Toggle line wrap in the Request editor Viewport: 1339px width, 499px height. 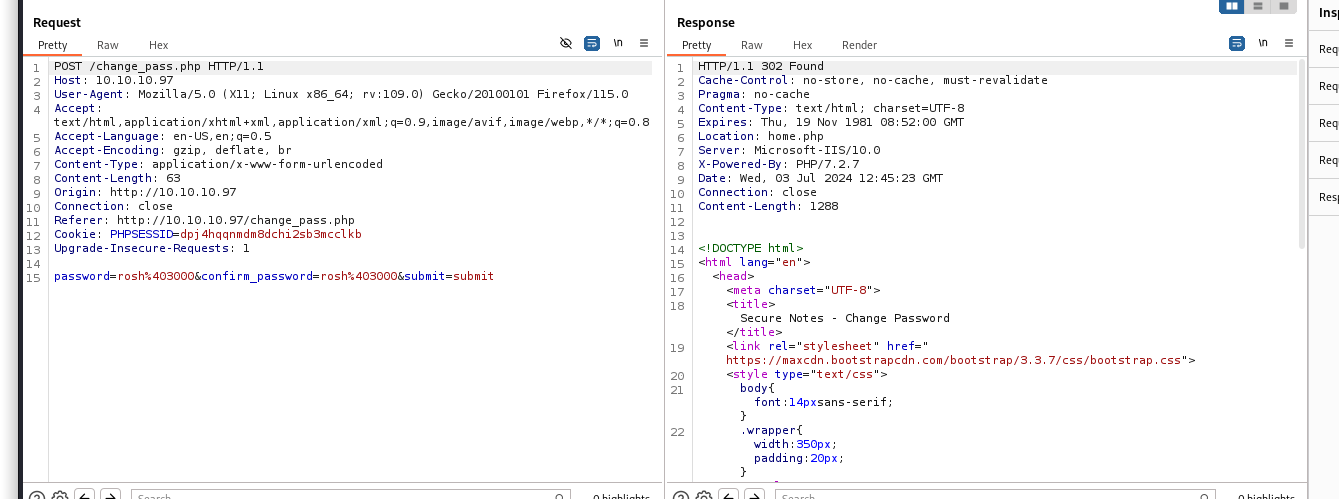click(592, 44)
